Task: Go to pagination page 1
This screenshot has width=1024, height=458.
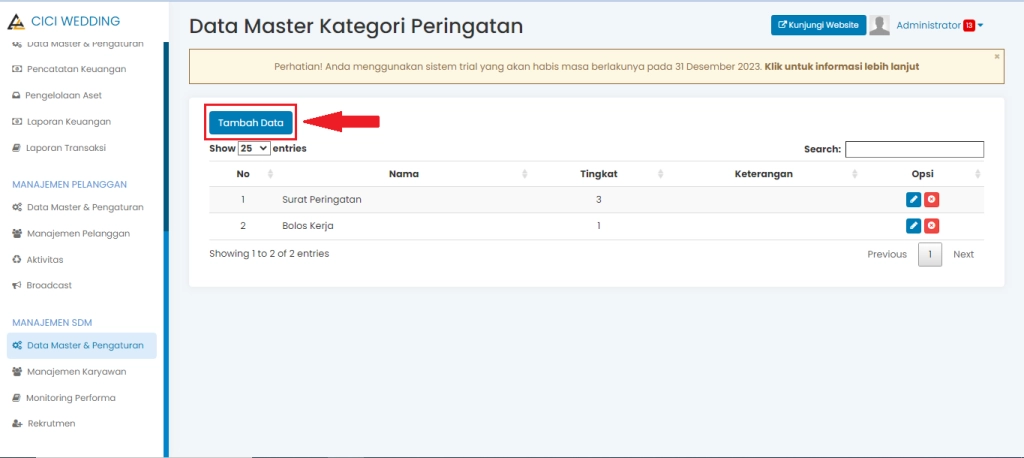Action: point(930,255)
